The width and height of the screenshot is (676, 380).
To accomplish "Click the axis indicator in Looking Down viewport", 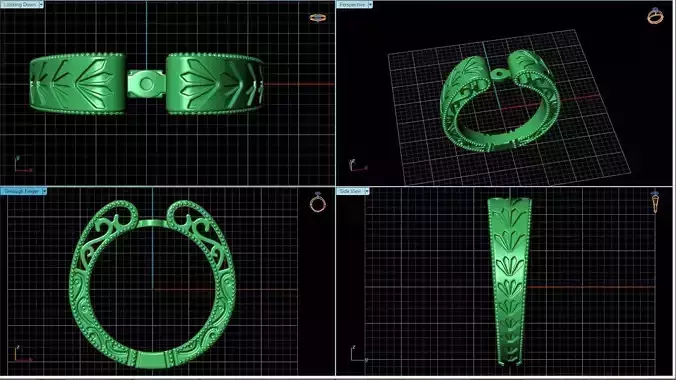I will pyautogui.click(x=22, y=165).
